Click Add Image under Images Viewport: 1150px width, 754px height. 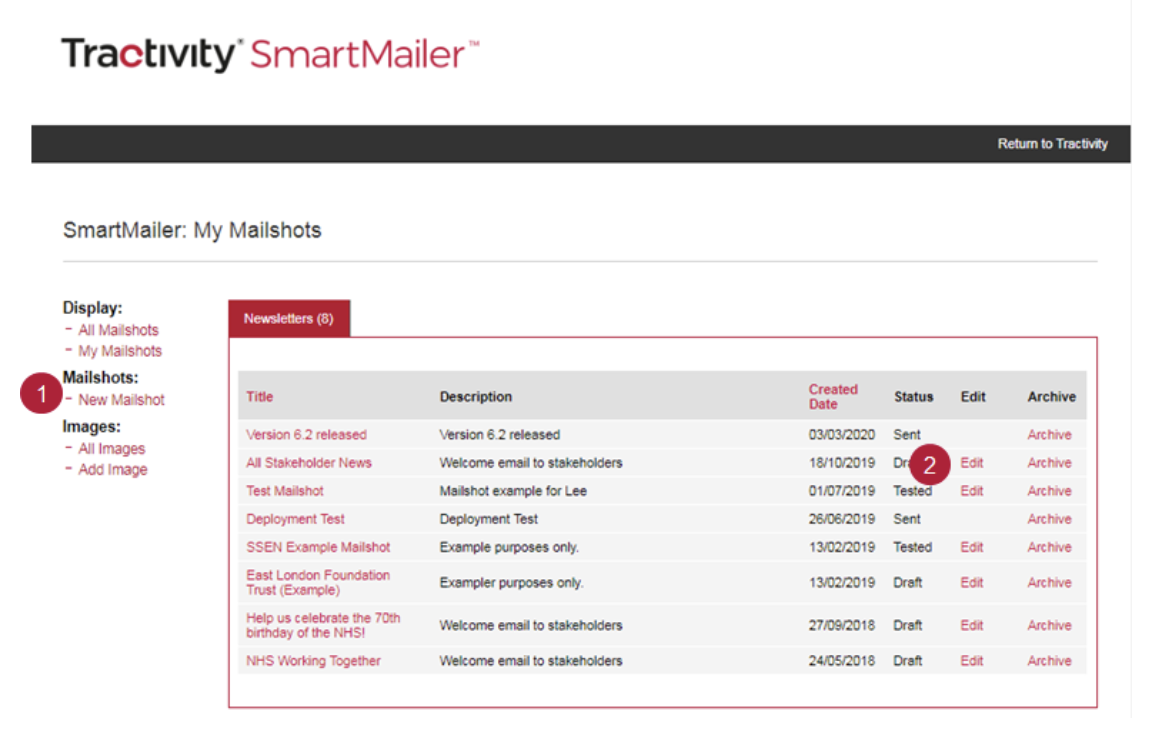(112, 469)
